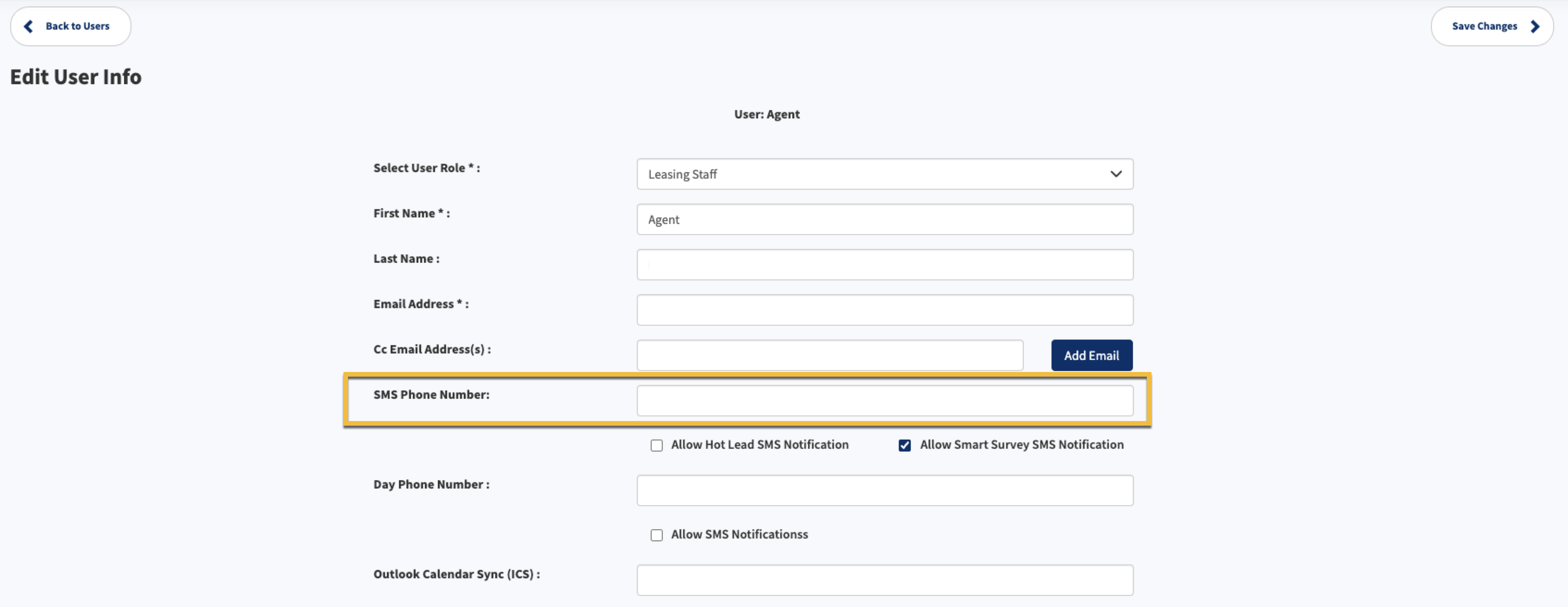The width and height of the screenshot is (1568, 607).
Task: Focus the SMS Phone Number input field
Action: pyautogui.click(x=884, y=401)
